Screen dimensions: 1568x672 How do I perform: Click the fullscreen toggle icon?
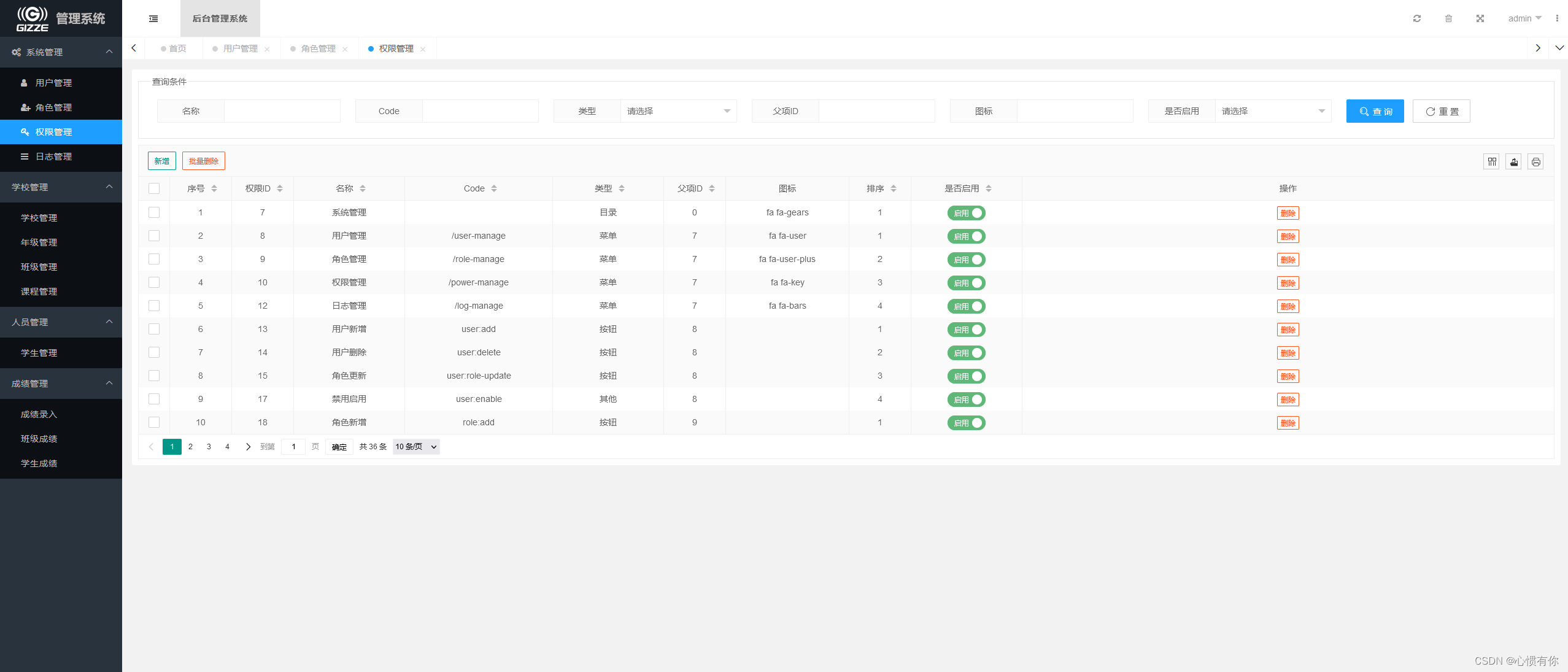point(1480,18)
